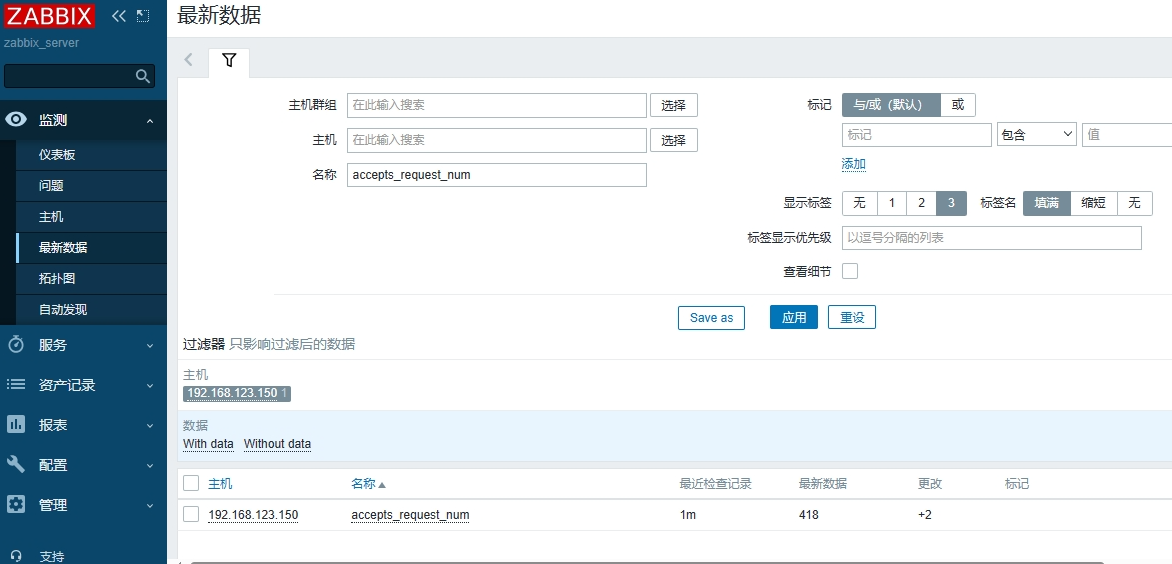
Task: Set 显示标签 count to 2
Action: pyautogui.click(x=921, y=203)
